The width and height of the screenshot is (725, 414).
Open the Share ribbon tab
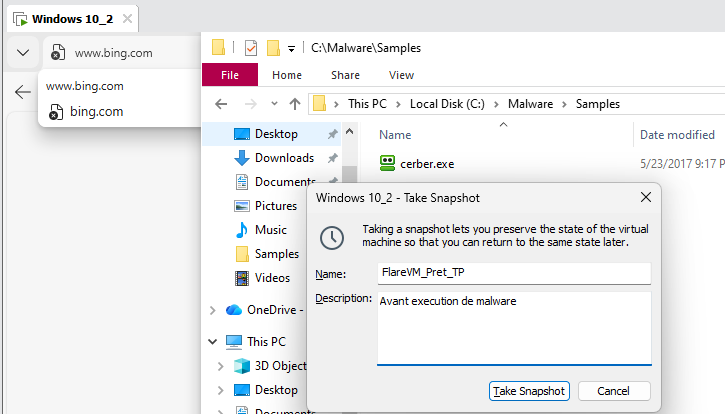click(345, 75)
